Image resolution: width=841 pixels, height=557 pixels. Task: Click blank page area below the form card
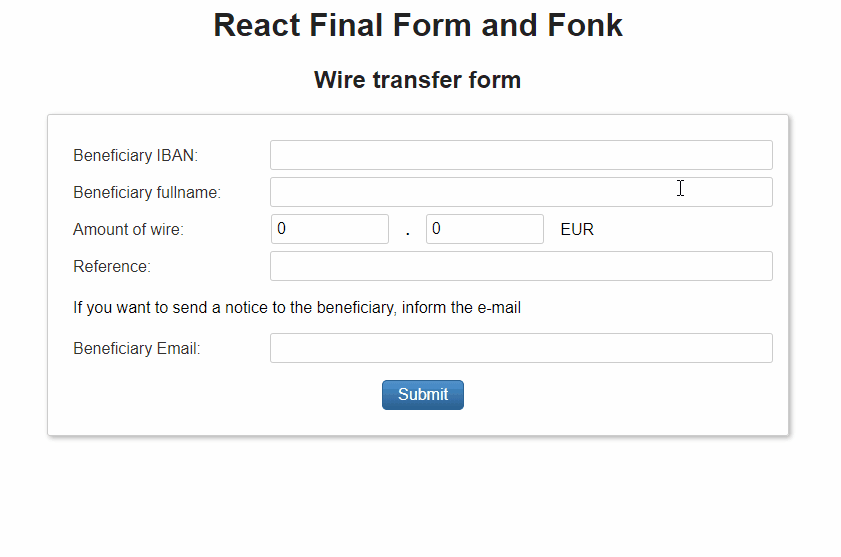(x=418, y=497)
